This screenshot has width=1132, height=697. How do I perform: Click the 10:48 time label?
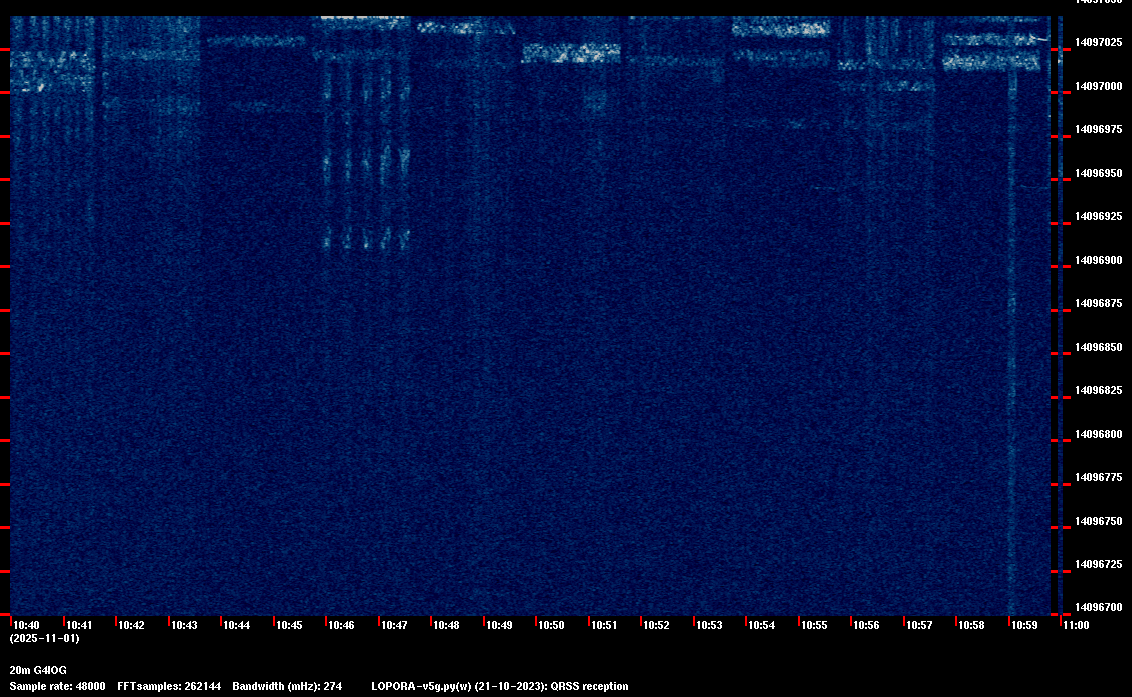point(446,625)
